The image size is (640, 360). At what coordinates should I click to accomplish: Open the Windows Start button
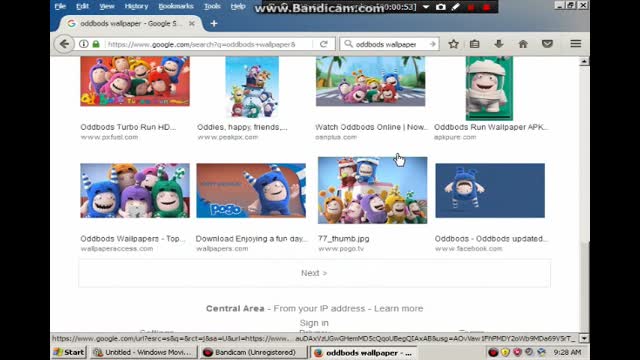pyautogui.click(x=69, y=352)
